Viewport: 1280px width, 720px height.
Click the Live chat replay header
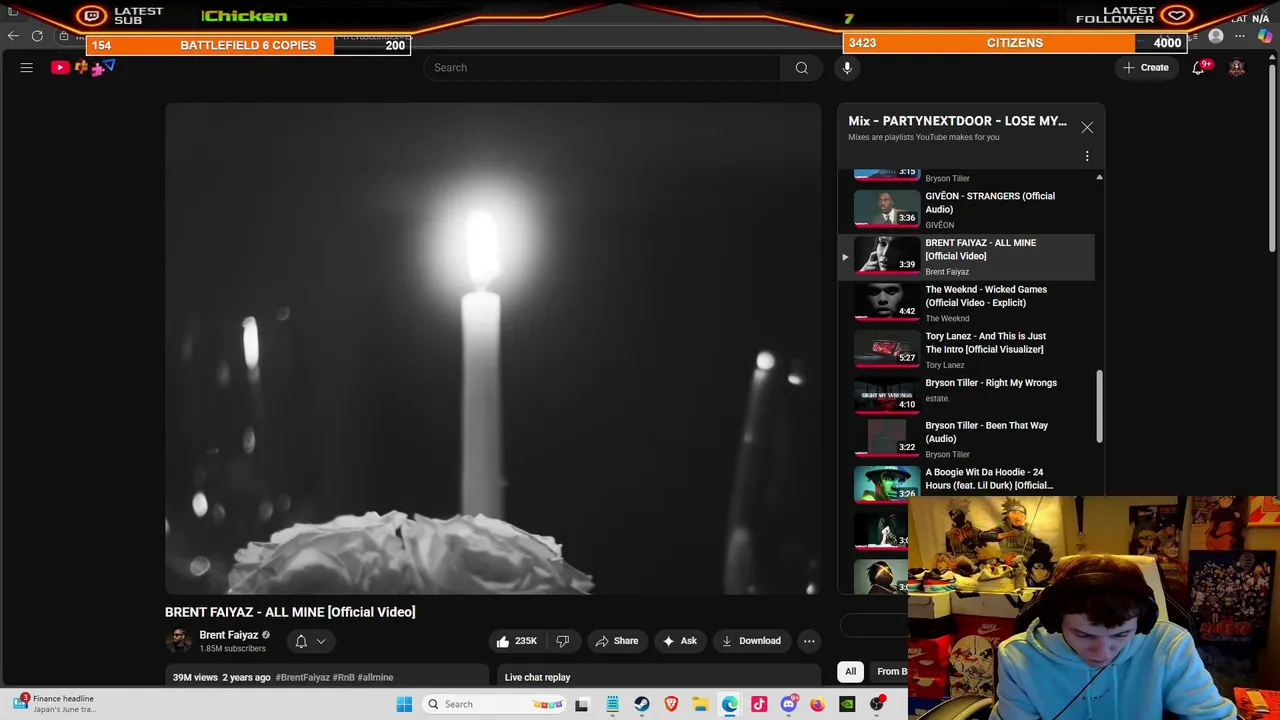tap(538, 678)
